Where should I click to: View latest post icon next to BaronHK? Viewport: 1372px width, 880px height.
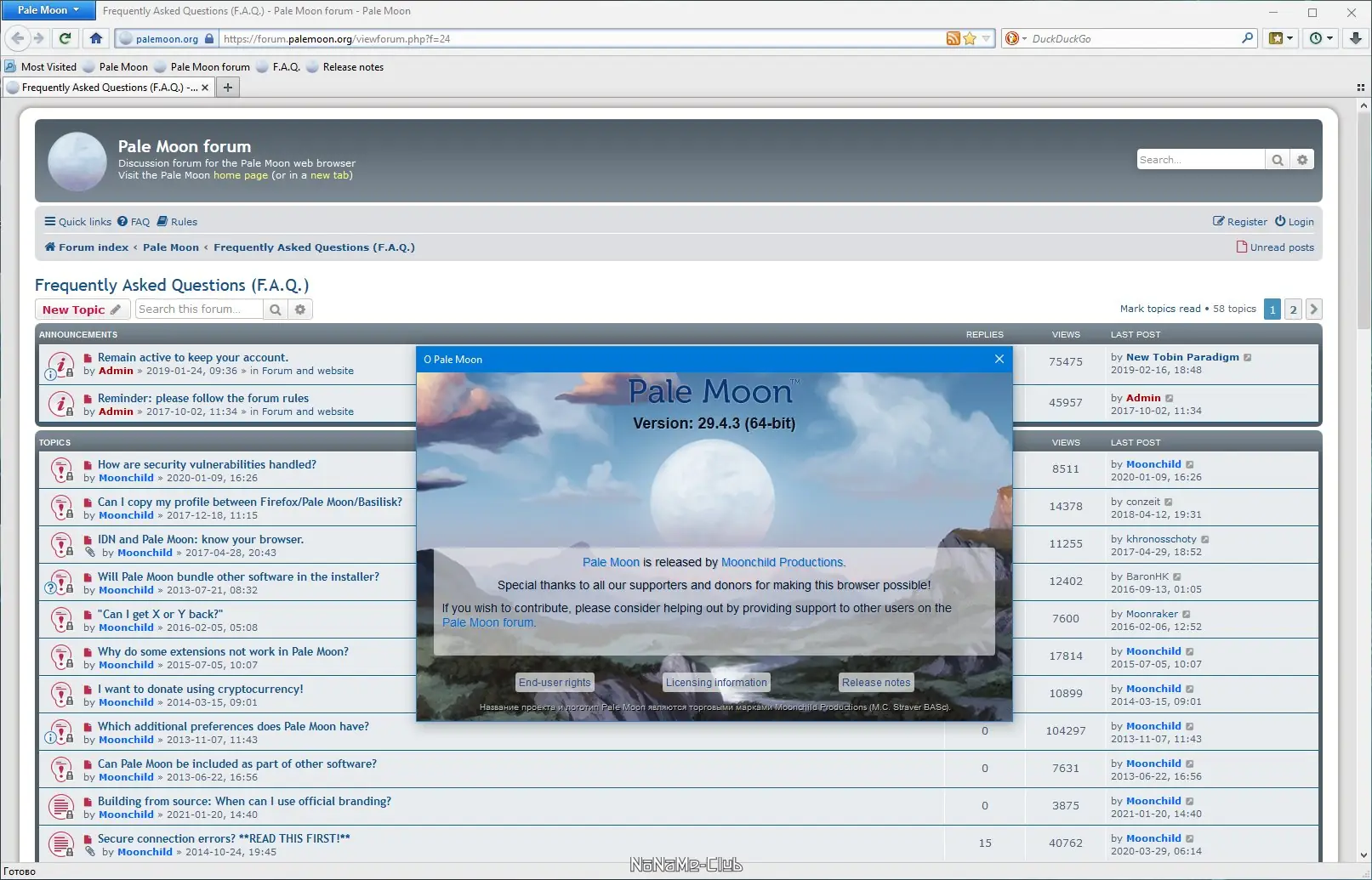1177,576
